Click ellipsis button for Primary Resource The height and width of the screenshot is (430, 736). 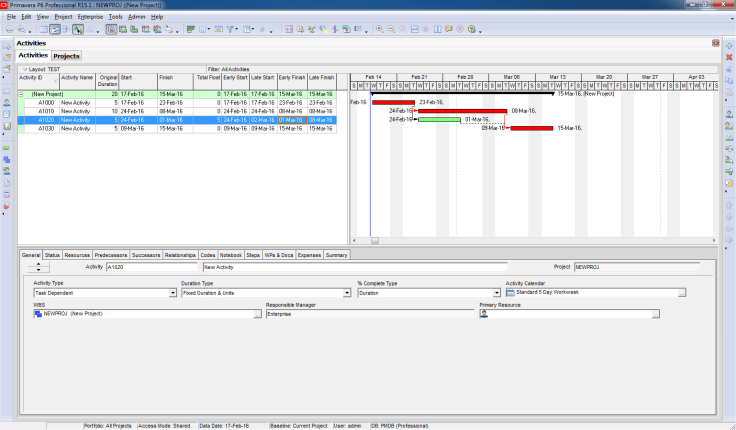pos(656,313)
